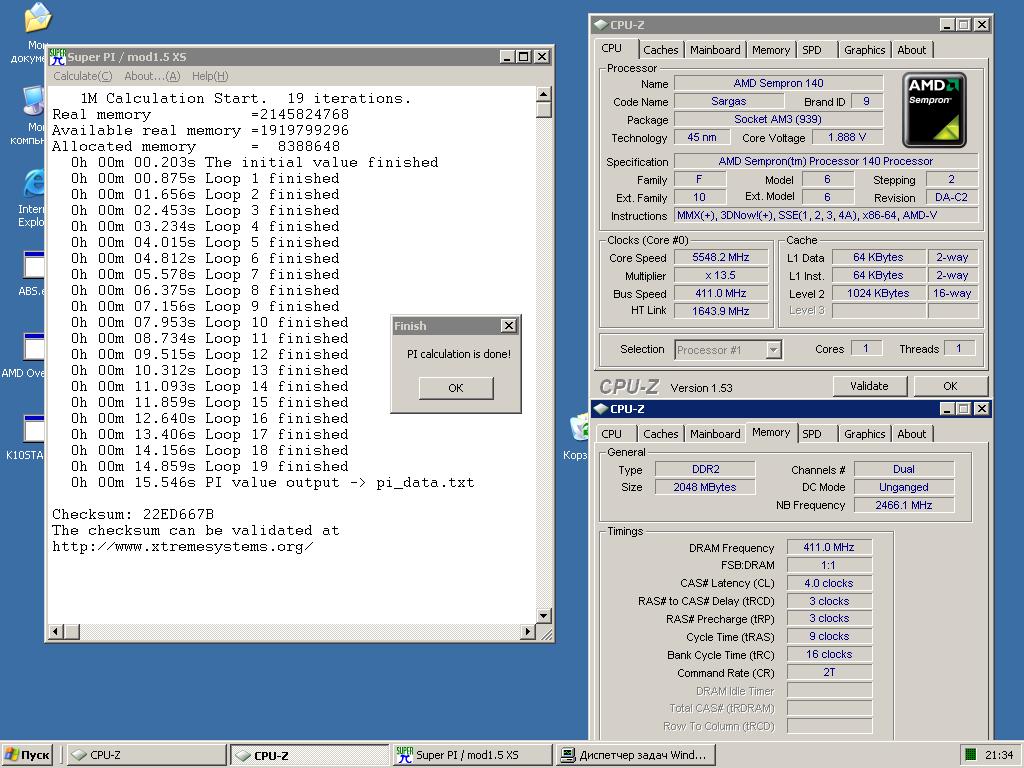Click OK in the Finish dialog
The width and height of the screenshot is (1024, 768).
(x=456, y=388)
